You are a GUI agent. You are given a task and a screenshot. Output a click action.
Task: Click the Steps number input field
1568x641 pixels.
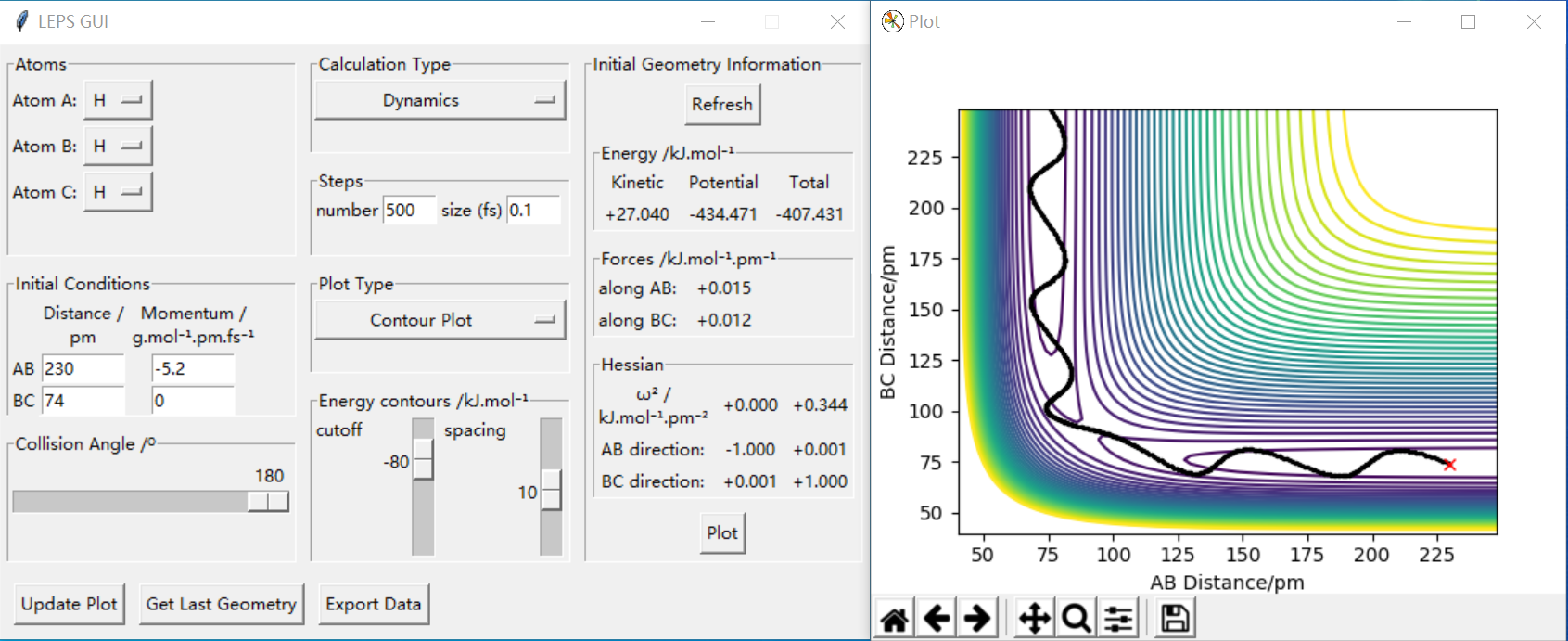(x=409, y=210)
